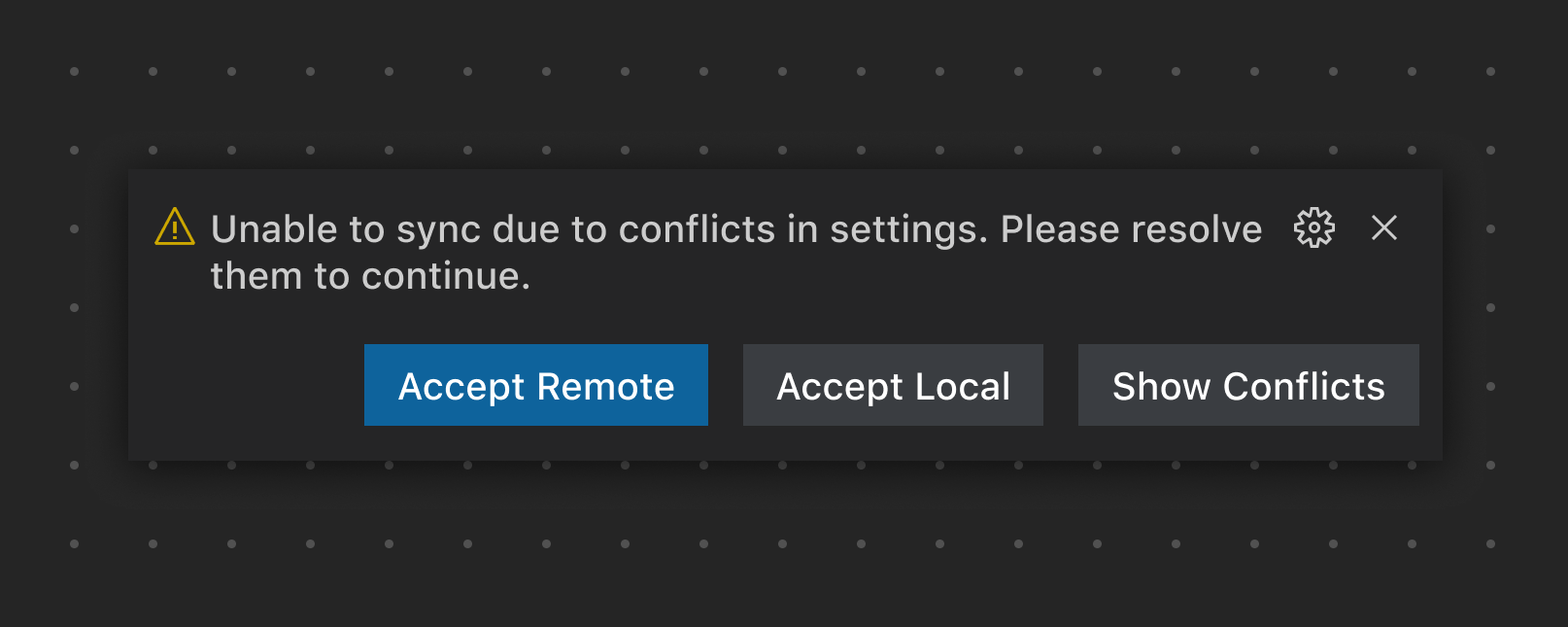Dismiss the notification with the X icon

[1383, 228]
